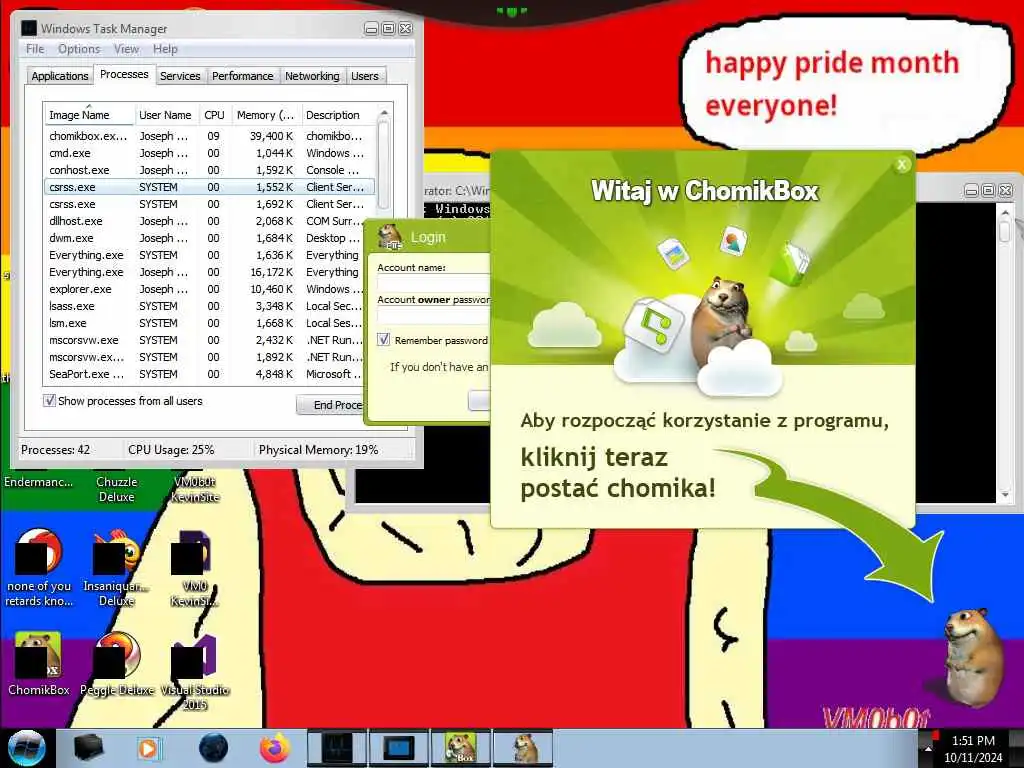1024x768 pixels.
Task: Switch to Task Manager taskbar button
Action: coord(337,748)
